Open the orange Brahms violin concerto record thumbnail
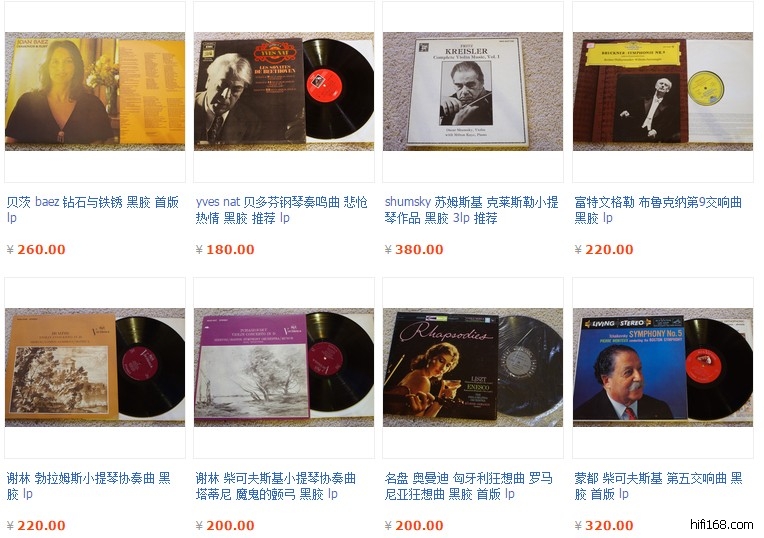The height and width of the screenshot is (538, 764). coord(95,367)
